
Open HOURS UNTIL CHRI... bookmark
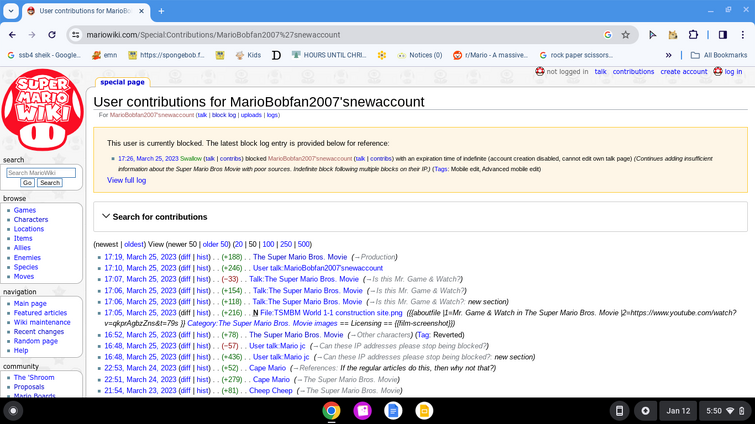329,55
